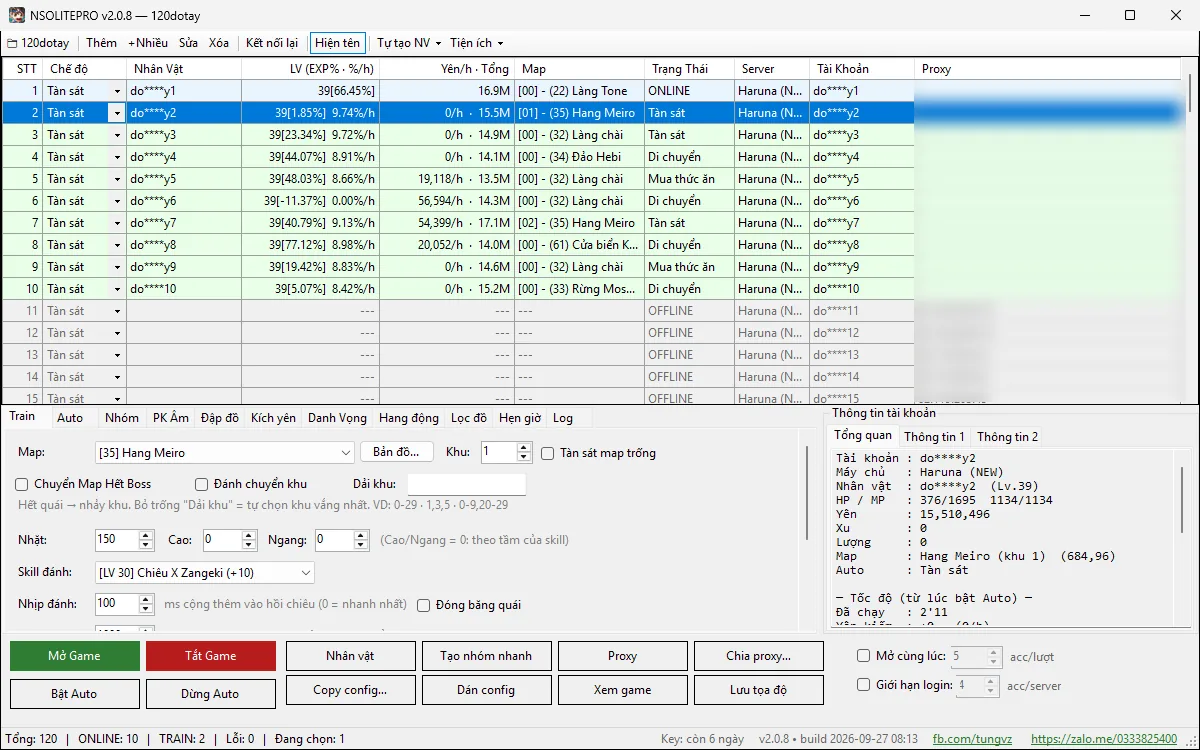Viewport: 1200px width, 750px height.
Task: Open the Tiện ích toolbar menu
Action: [x=477, y=43]
